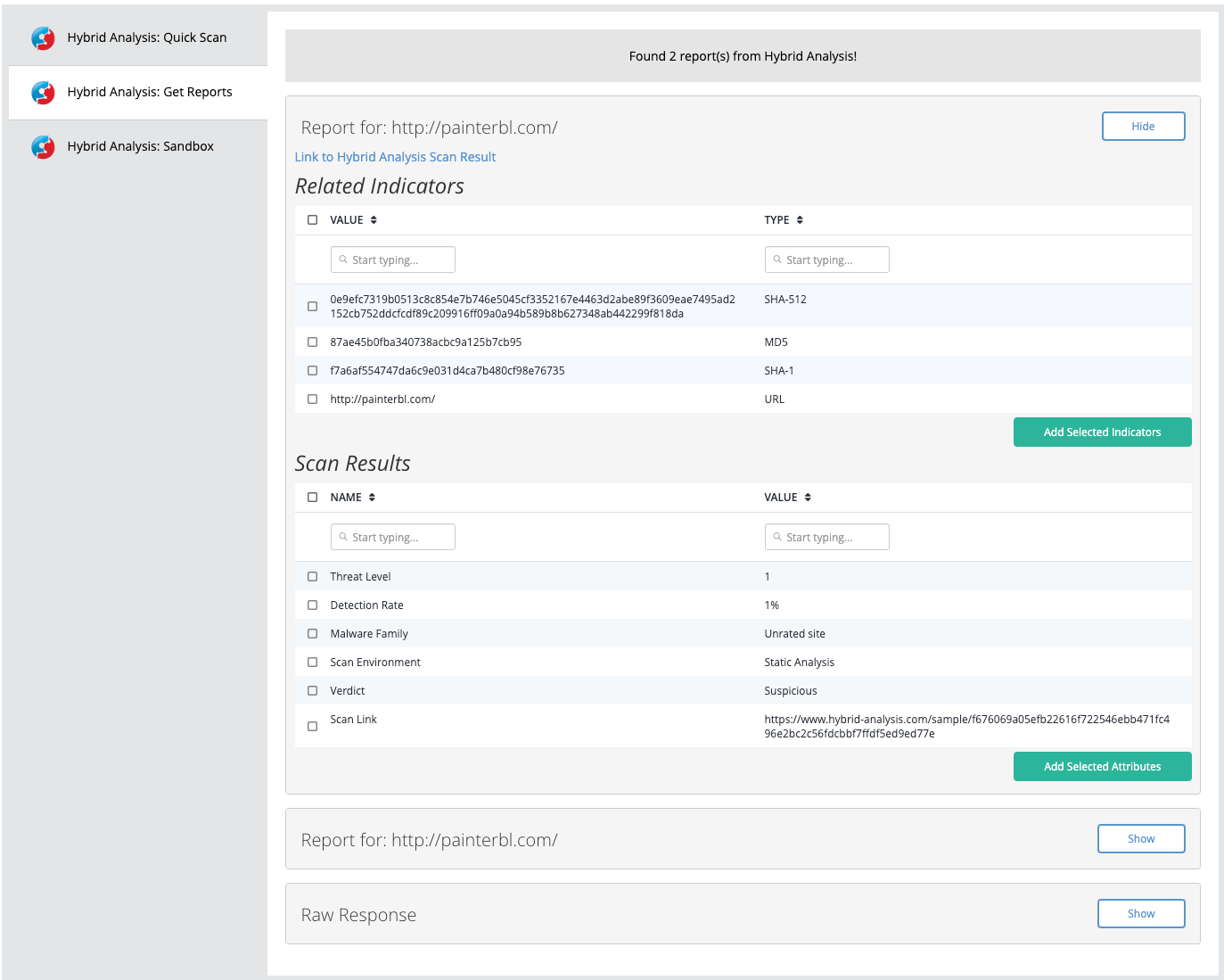Sort Related Indicators by TYPE column arrow

(800, 220)
